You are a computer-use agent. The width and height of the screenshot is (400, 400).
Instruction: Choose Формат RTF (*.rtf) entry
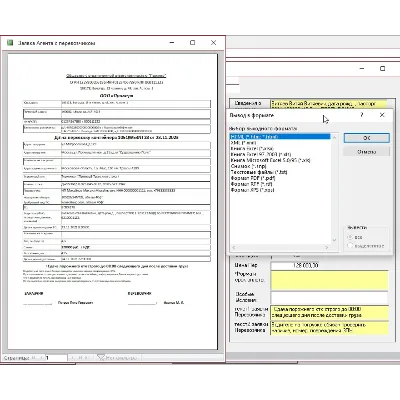[x=251, y=184]
